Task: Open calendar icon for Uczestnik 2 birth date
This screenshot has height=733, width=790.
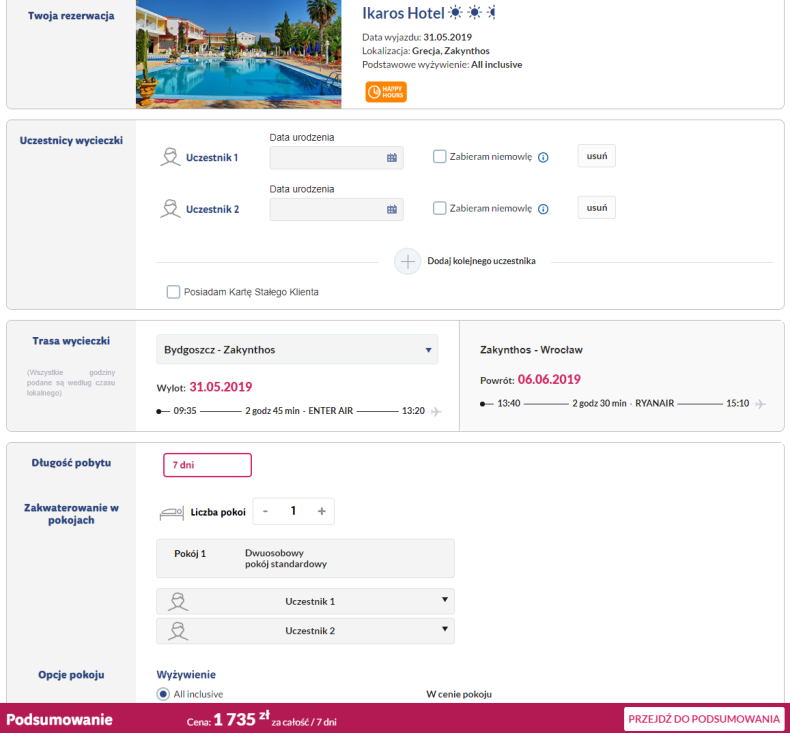Action: point(391,209)
